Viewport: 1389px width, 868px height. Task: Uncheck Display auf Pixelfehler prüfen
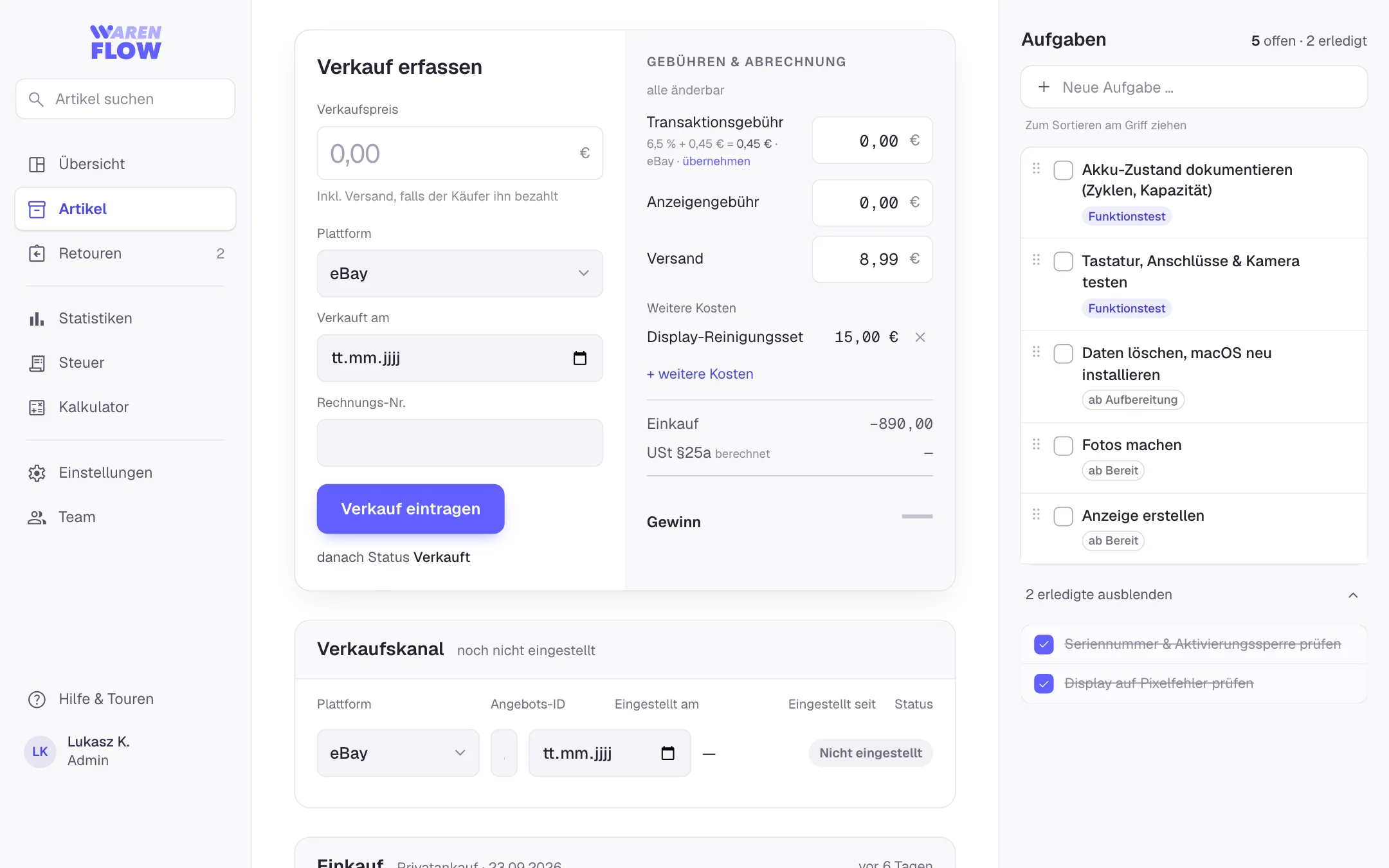[x=1044, y=683]
